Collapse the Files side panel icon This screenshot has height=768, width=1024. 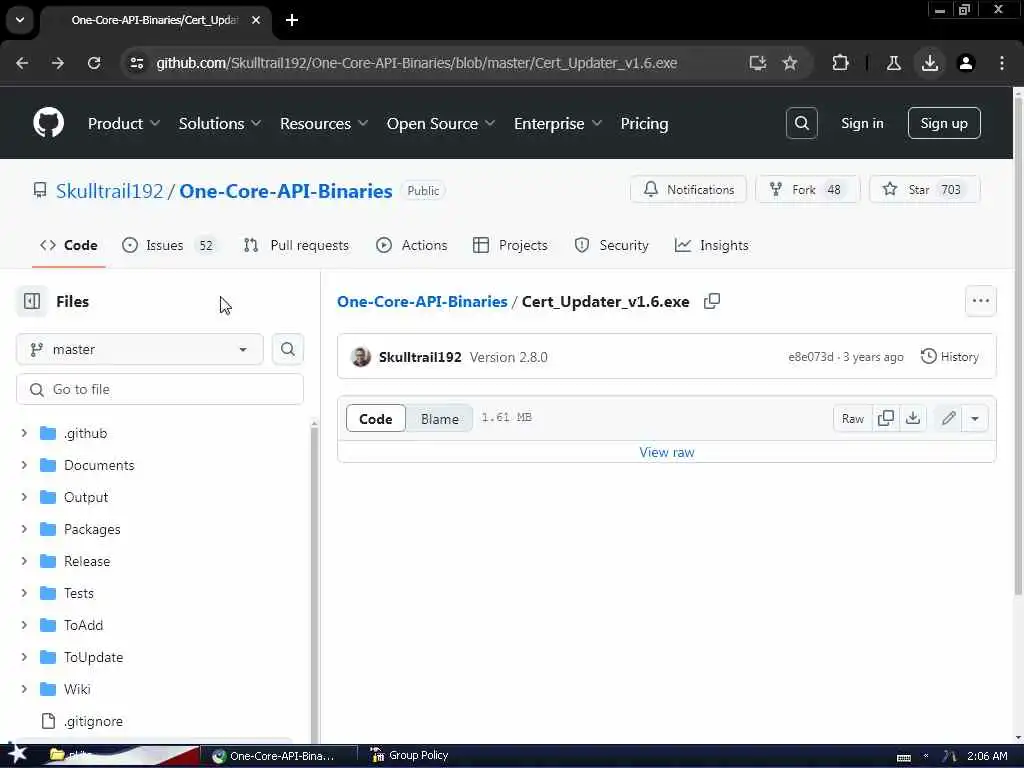click(32, 301)
